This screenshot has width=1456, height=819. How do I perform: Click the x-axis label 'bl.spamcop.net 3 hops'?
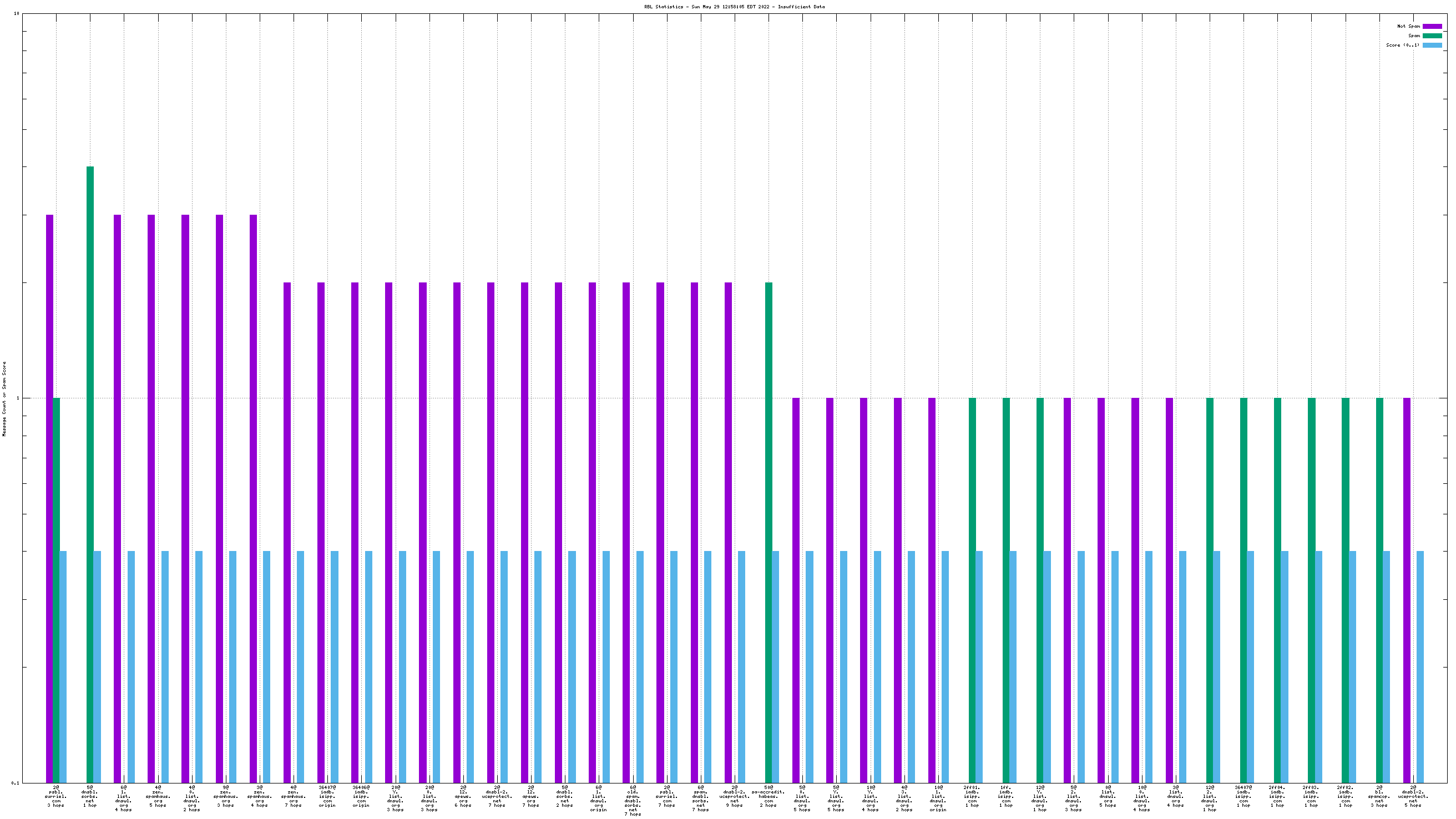point(1379,796)
